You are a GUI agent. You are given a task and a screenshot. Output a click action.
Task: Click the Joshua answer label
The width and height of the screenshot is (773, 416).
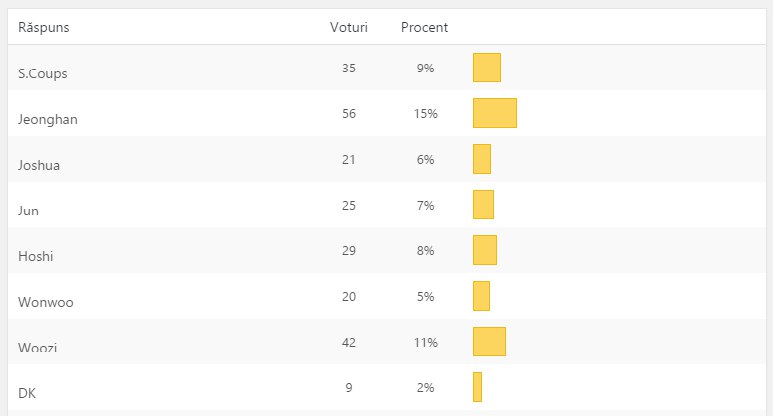(x=39, y=165)
